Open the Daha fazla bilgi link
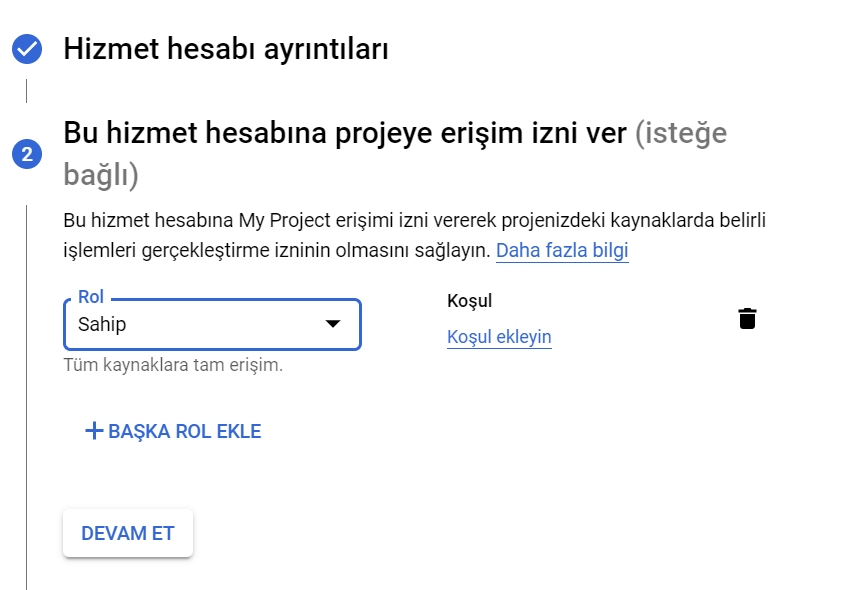 (x=562, y=251)
